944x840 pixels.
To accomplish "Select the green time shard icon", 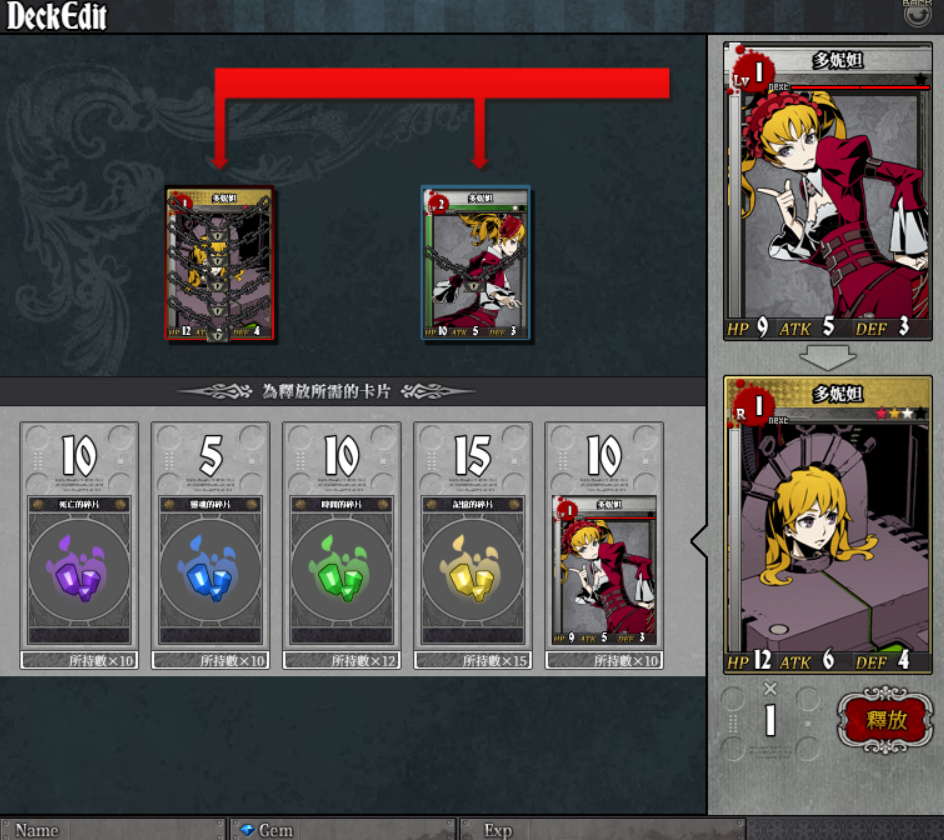I will click(x=341, y=569).
